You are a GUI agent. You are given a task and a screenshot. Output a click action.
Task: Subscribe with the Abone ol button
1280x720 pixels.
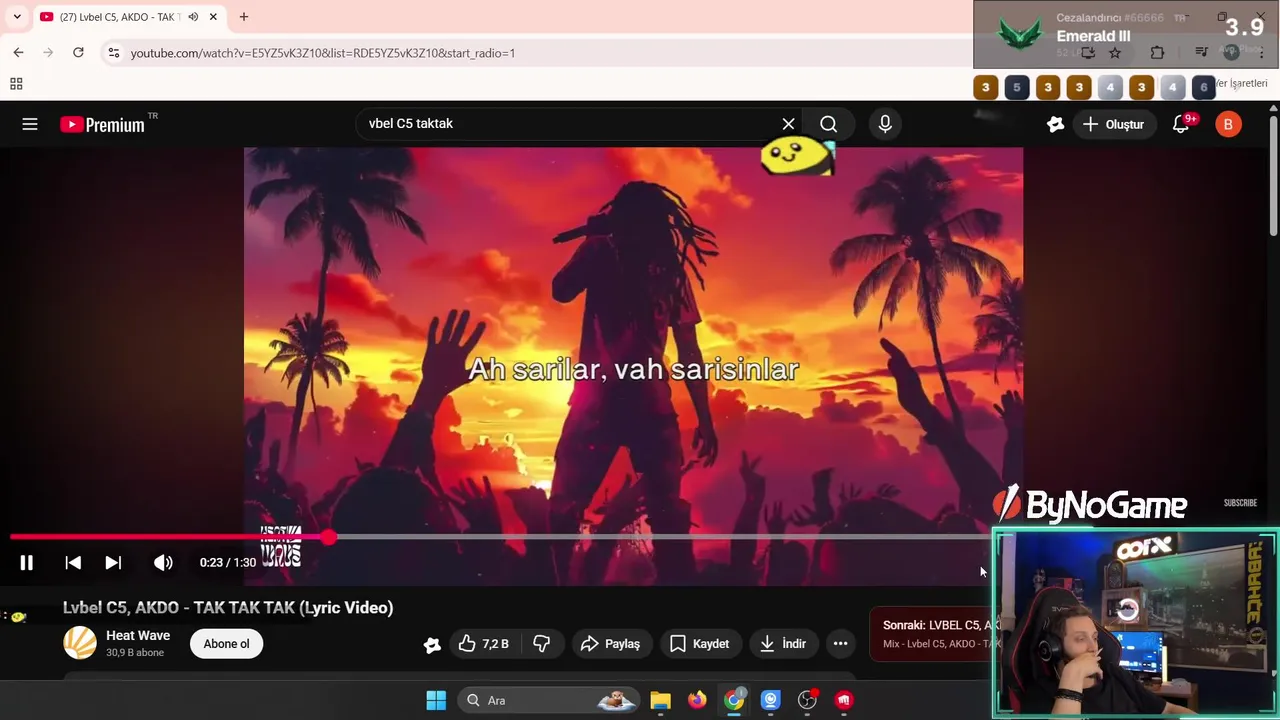(x=227, y=644)
